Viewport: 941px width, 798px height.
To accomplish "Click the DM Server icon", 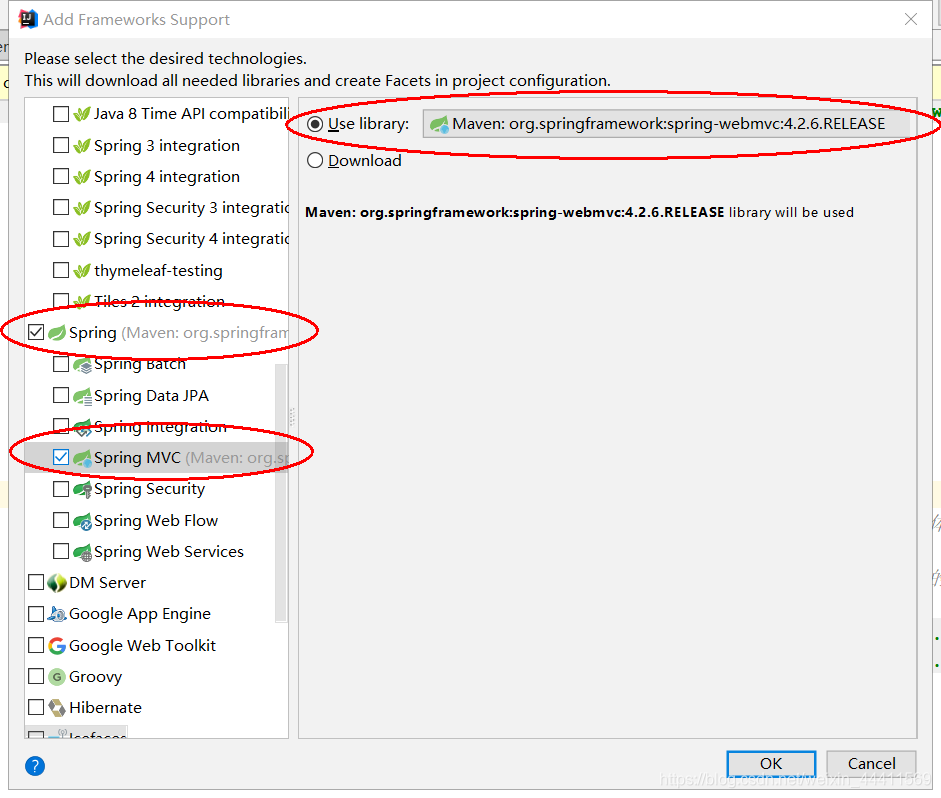I will (56, 583).
